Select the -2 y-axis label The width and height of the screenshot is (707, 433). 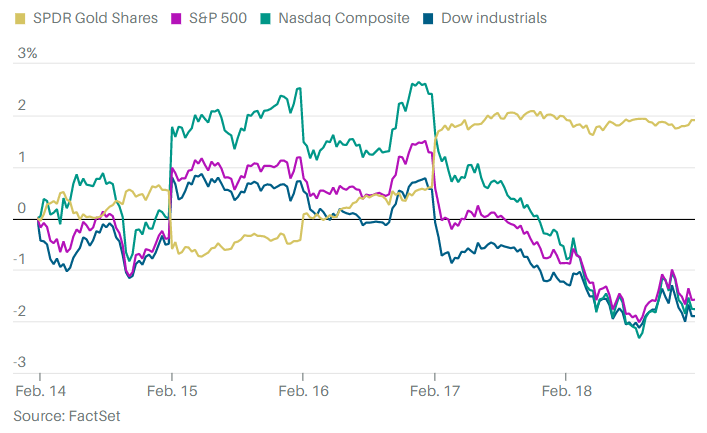tap(21, 311)
